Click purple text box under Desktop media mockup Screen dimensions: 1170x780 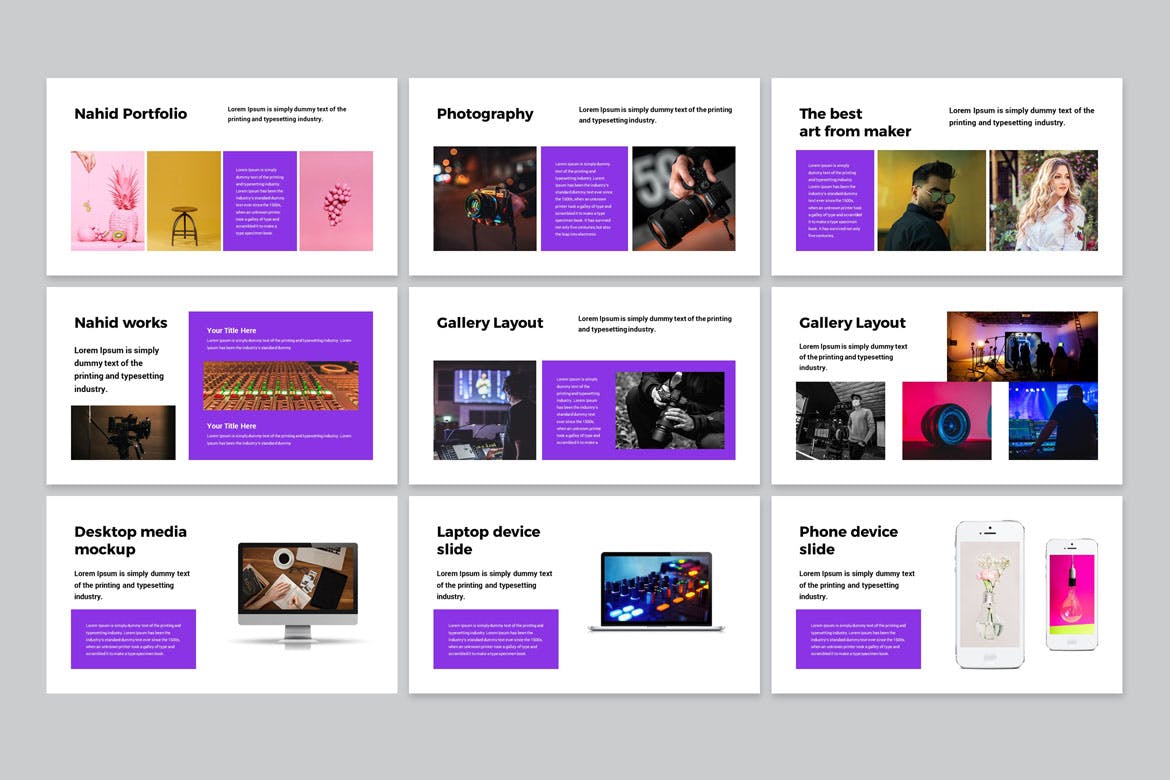[x=133, y=639]
